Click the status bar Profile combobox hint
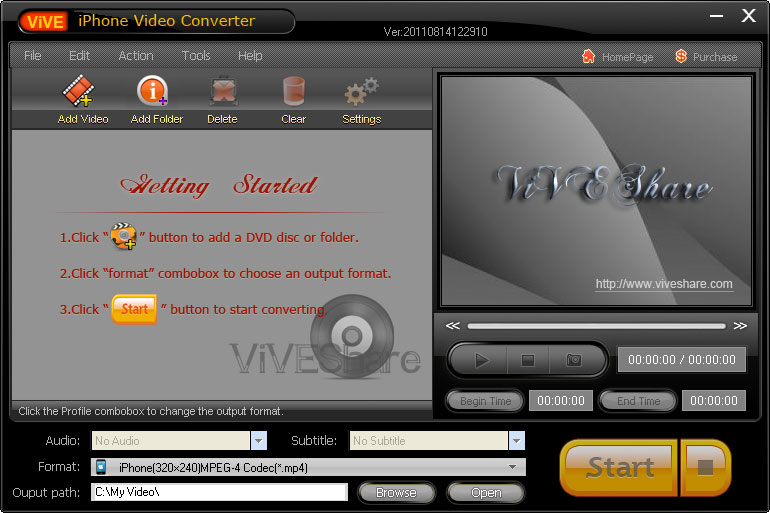The width and height of the screenshot is (770, 513). click(151, 411)
